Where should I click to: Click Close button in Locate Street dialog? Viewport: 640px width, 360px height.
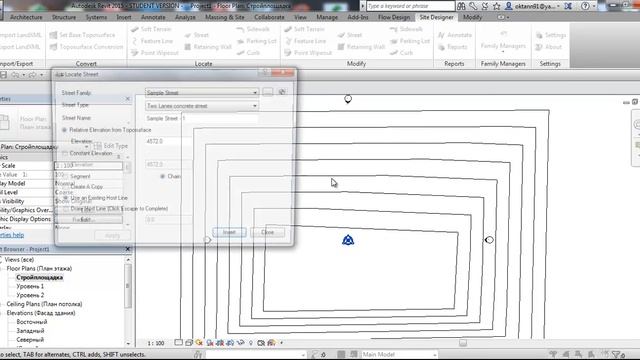(x=268, y=232)
